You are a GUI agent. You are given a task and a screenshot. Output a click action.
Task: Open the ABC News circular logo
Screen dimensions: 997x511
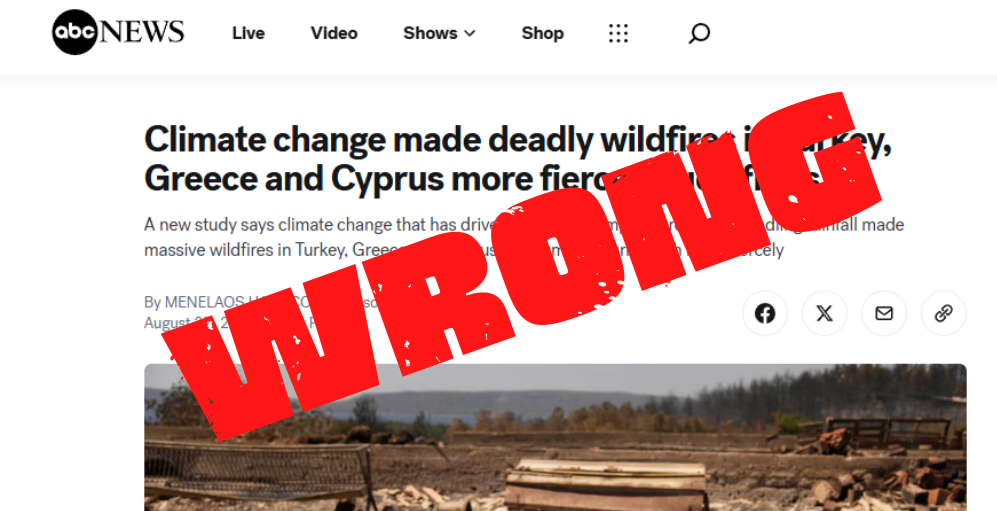(x=75, y=32)
